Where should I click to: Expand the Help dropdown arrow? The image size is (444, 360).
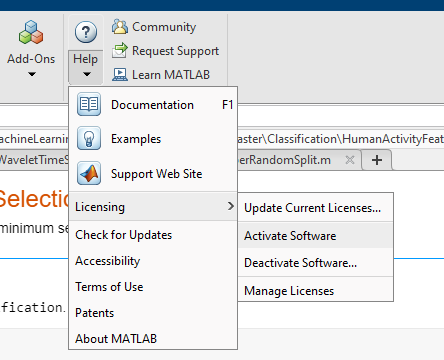tap(87, 74)
